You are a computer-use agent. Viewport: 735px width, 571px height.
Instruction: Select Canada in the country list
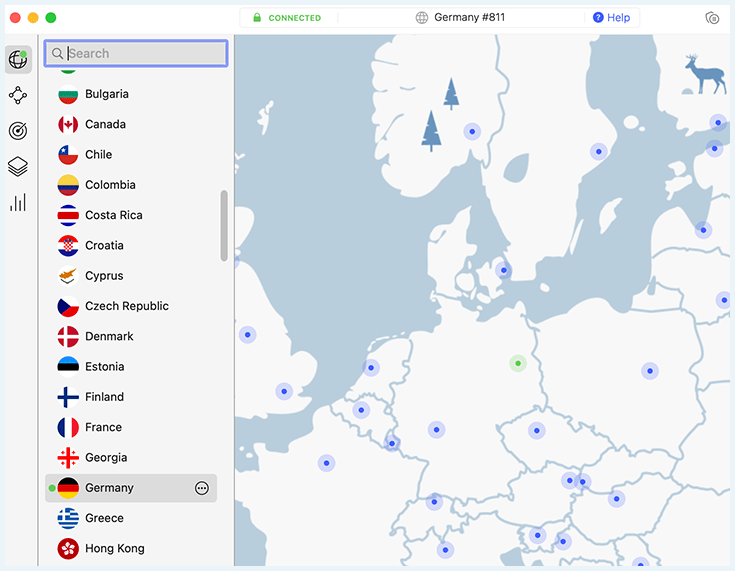pyautogui.click(x=131, y=124)
